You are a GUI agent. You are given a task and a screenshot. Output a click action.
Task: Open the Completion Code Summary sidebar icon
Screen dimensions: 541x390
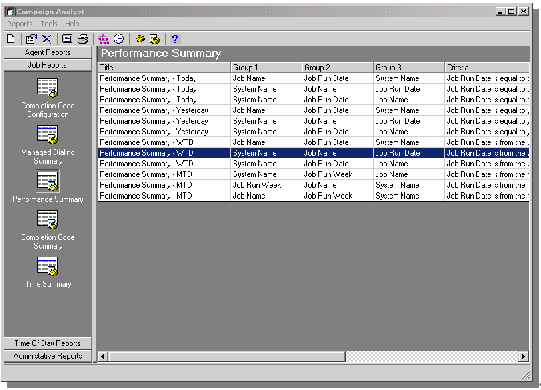tap(48, 220)
